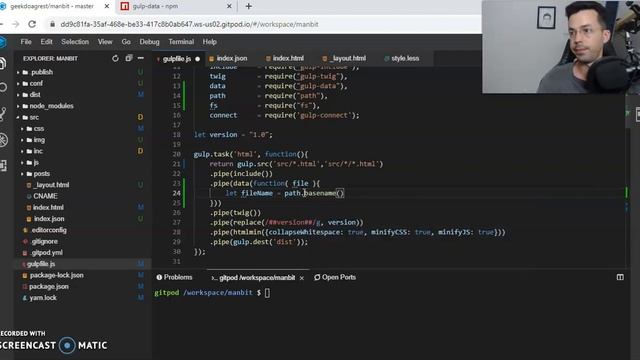Open the View menu
640x360 pixels.
105,42
